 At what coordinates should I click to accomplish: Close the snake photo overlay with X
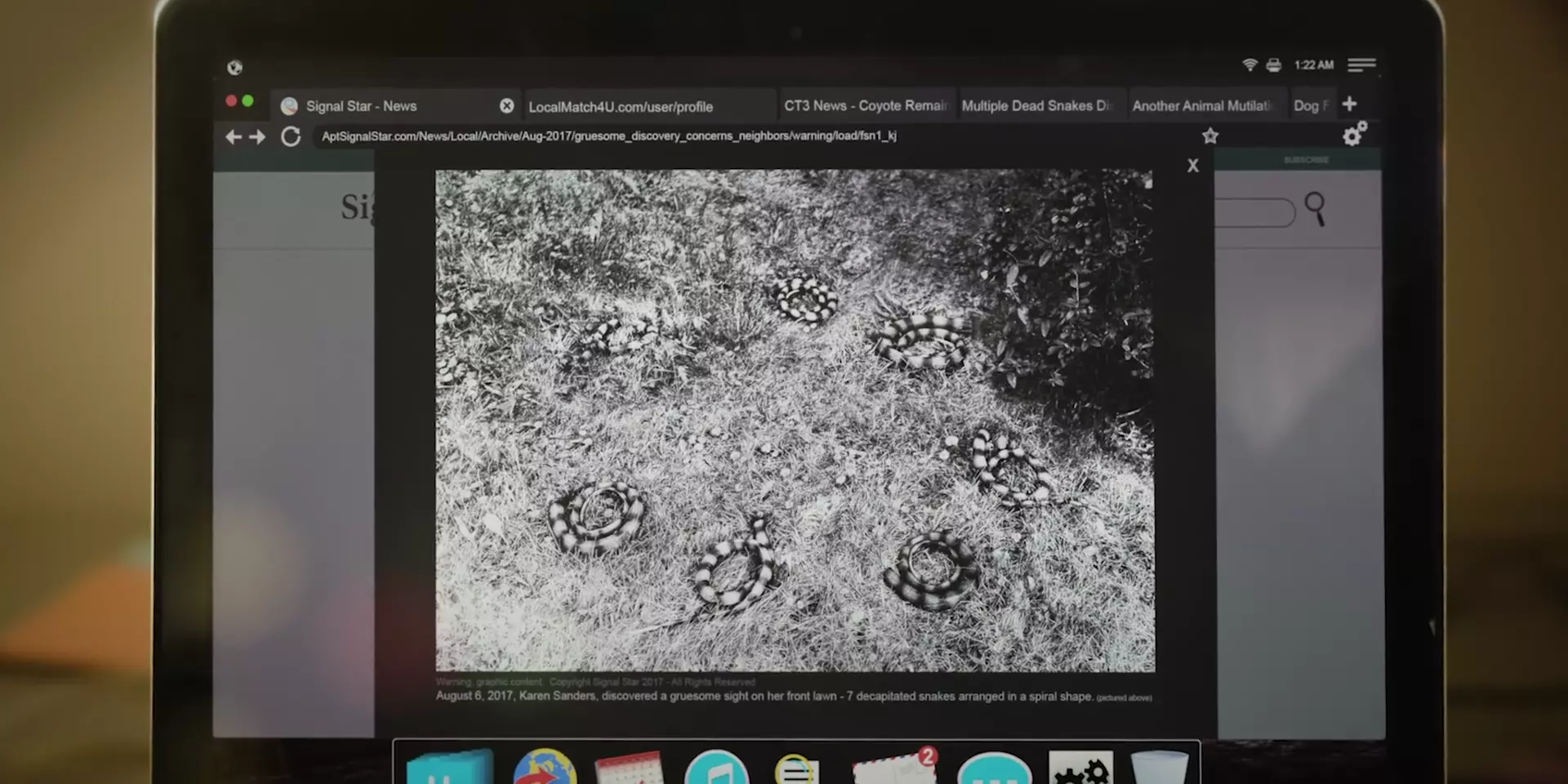point(1193,166)
